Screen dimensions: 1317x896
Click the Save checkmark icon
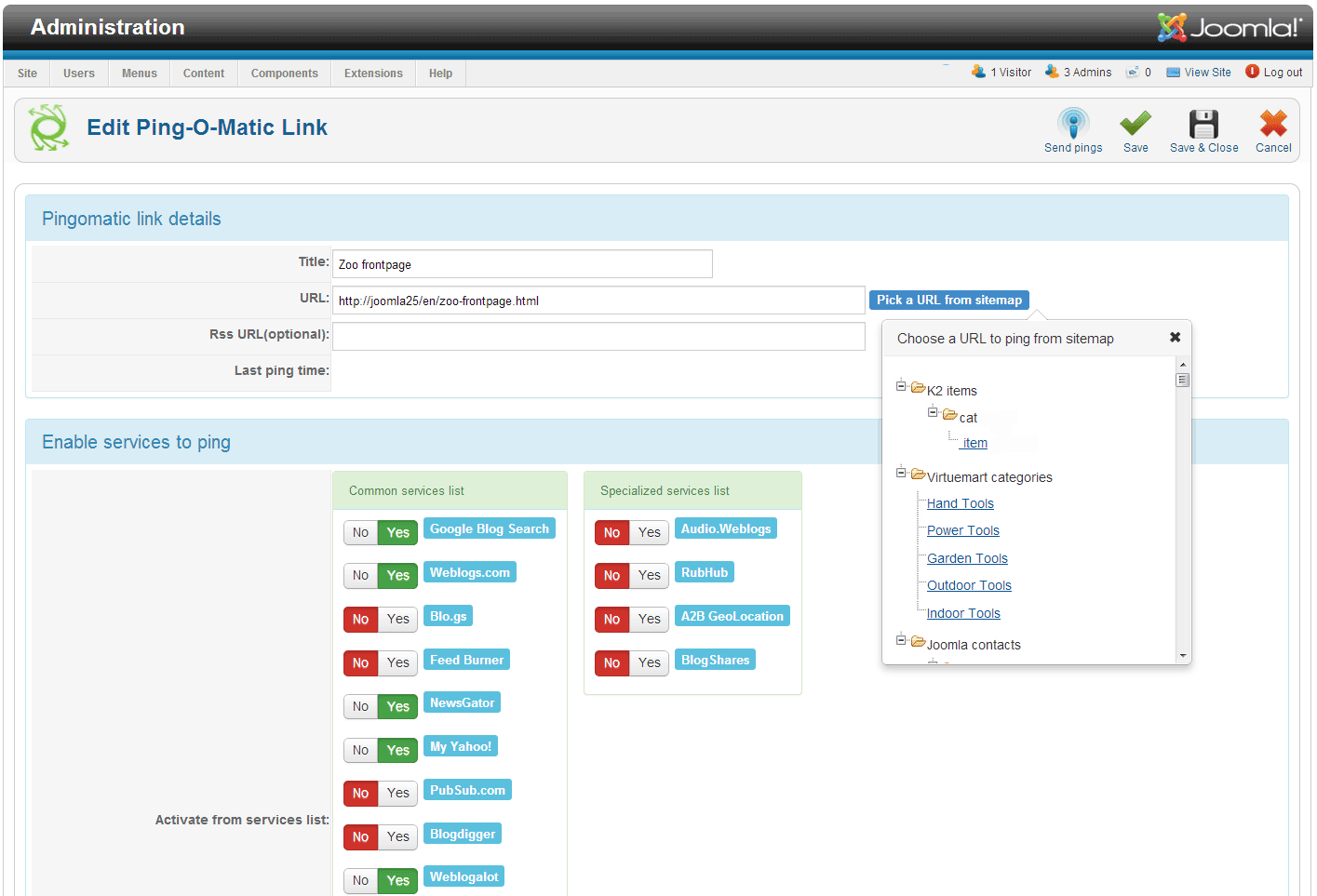coord(1135,124)
